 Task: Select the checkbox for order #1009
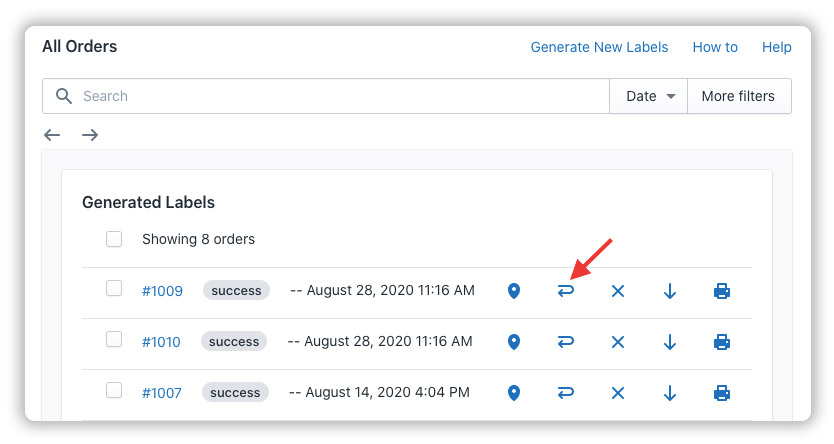click(114, 289)
